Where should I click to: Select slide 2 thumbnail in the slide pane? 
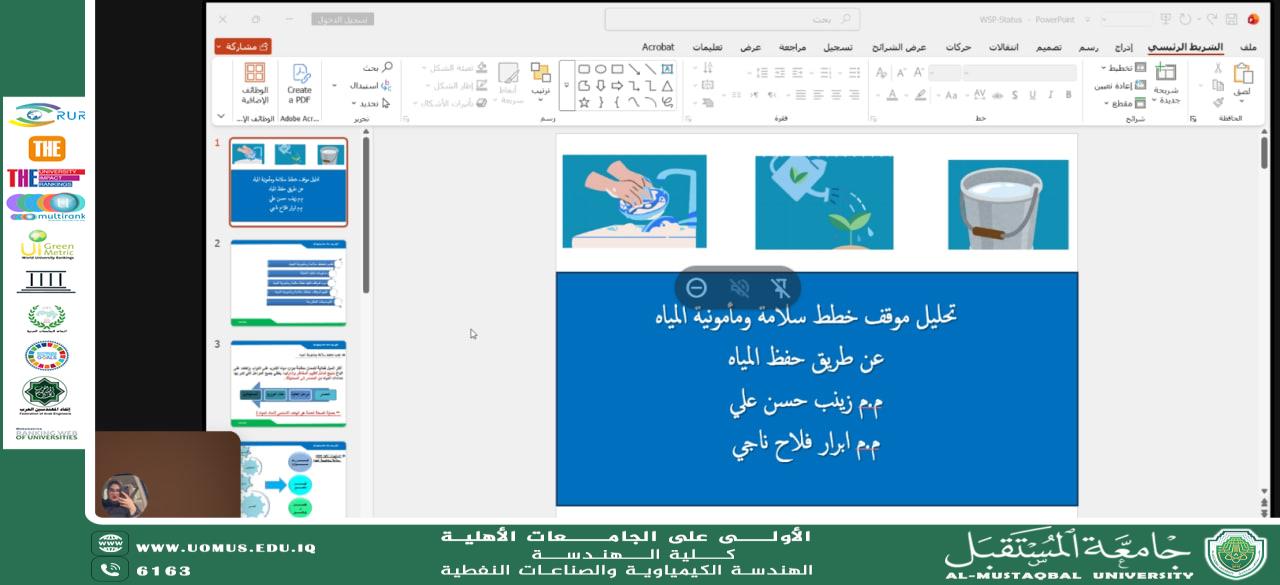(x=287, y=283)
